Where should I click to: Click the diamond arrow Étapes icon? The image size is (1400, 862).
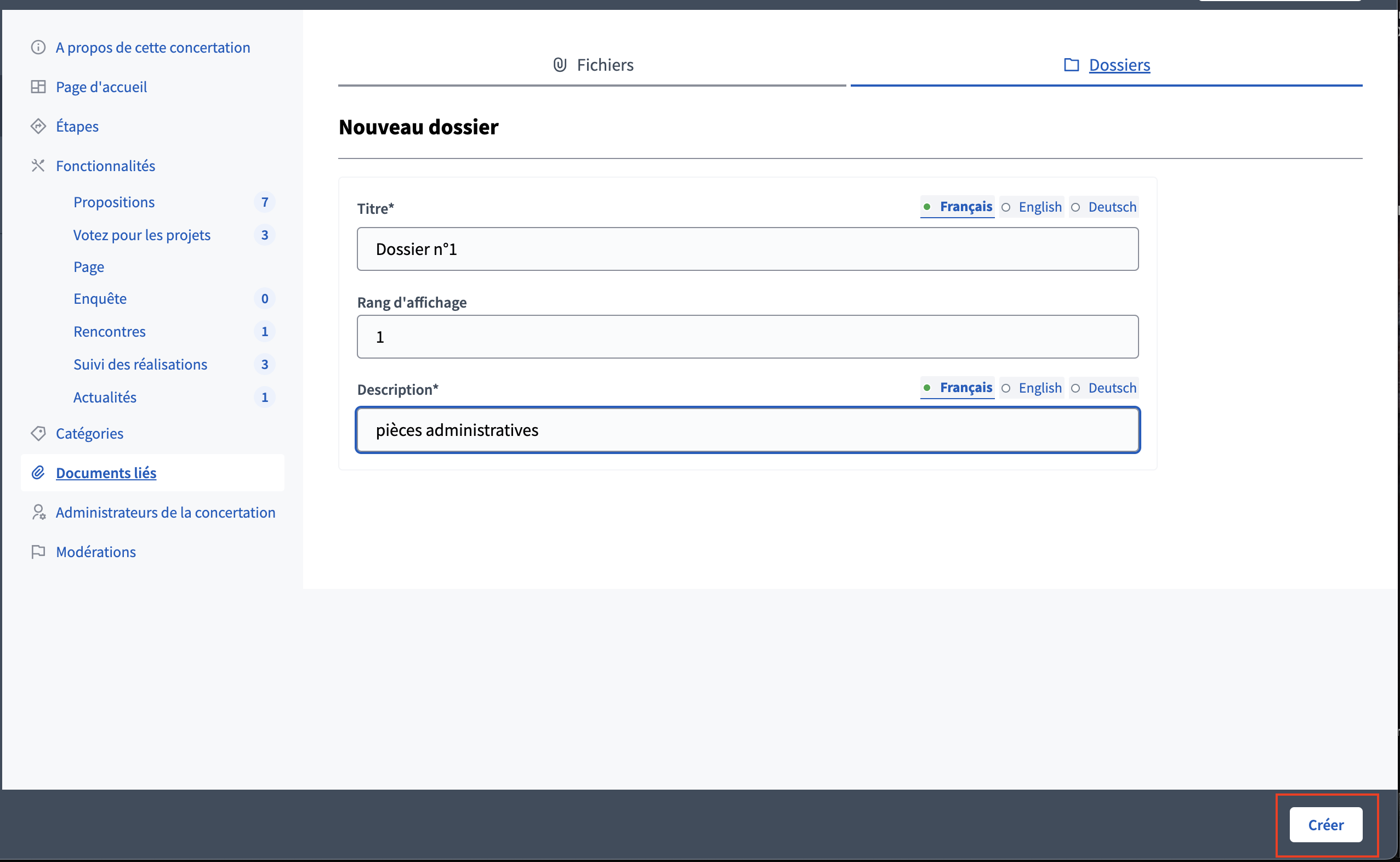(x=38, y=126)
